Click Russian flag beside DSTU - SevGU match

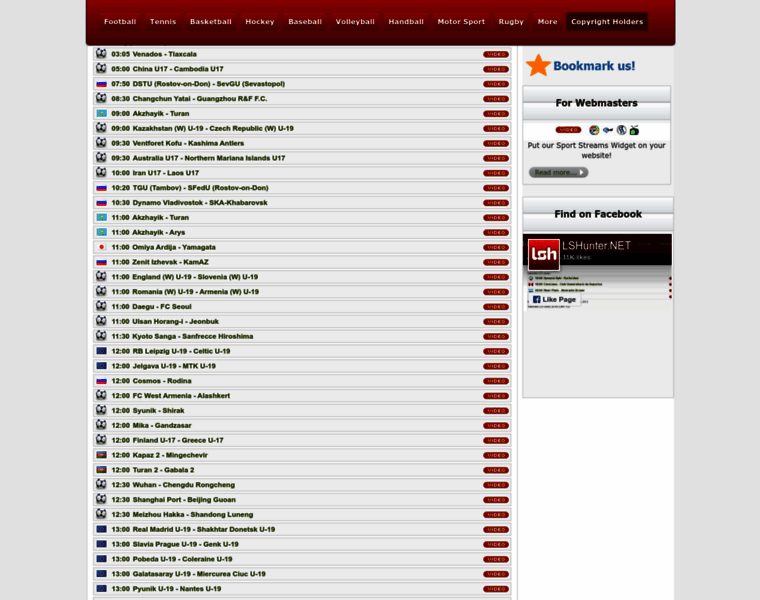tap(101, 84)
